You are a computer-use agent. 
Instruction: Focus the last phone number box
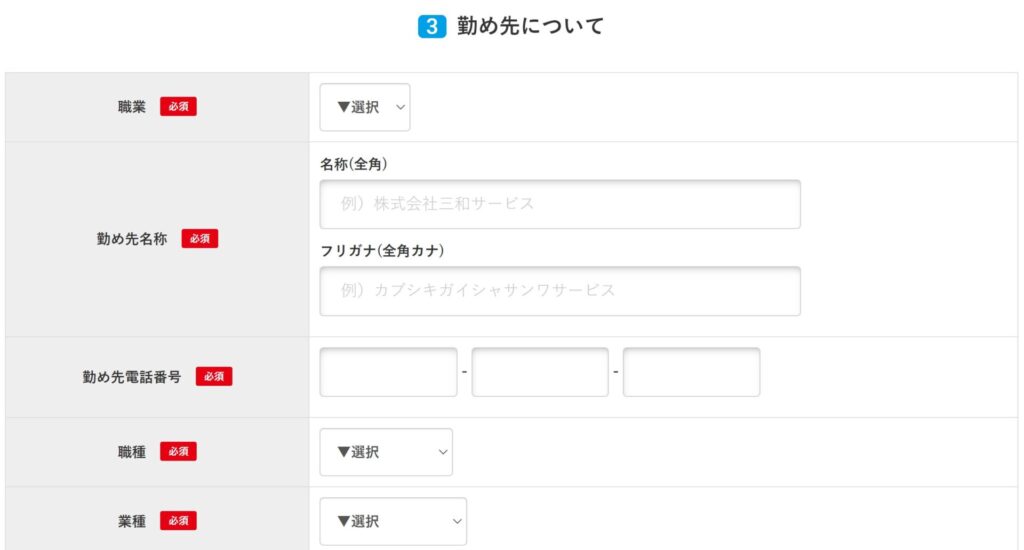691,372
